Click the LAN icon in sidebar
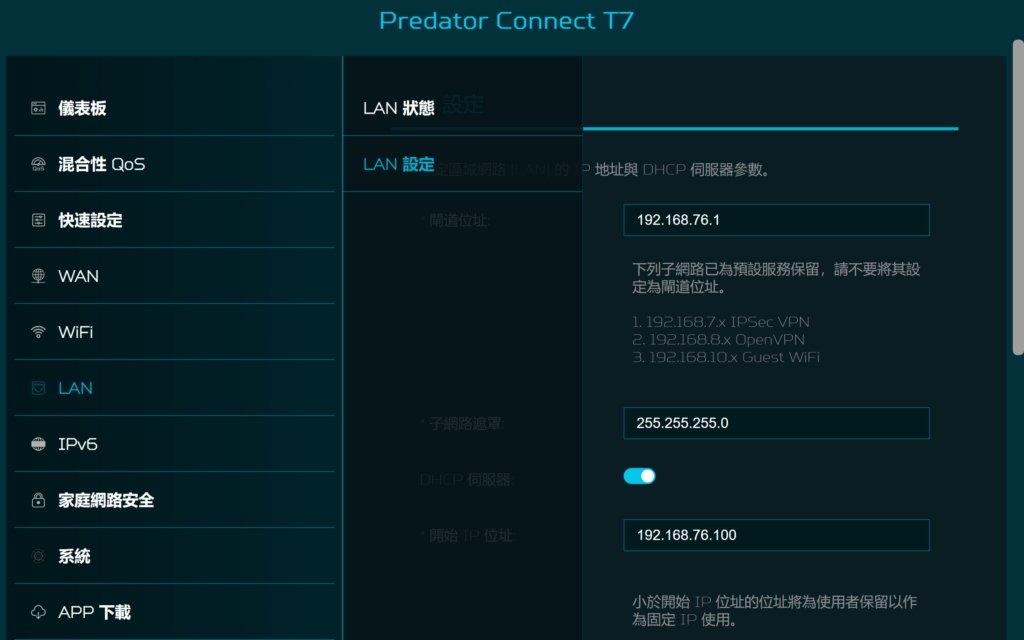Screen dimensions: 1024x640 39,388
